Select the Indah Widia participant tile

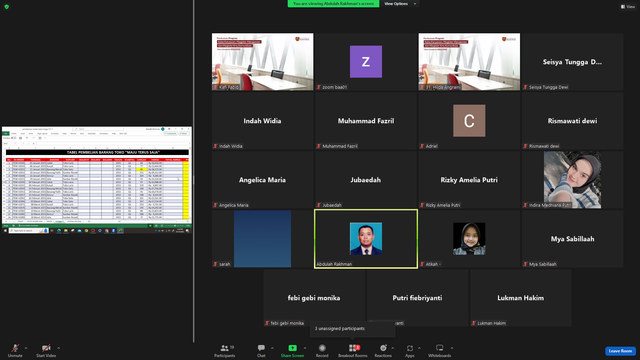click(262, 121)
